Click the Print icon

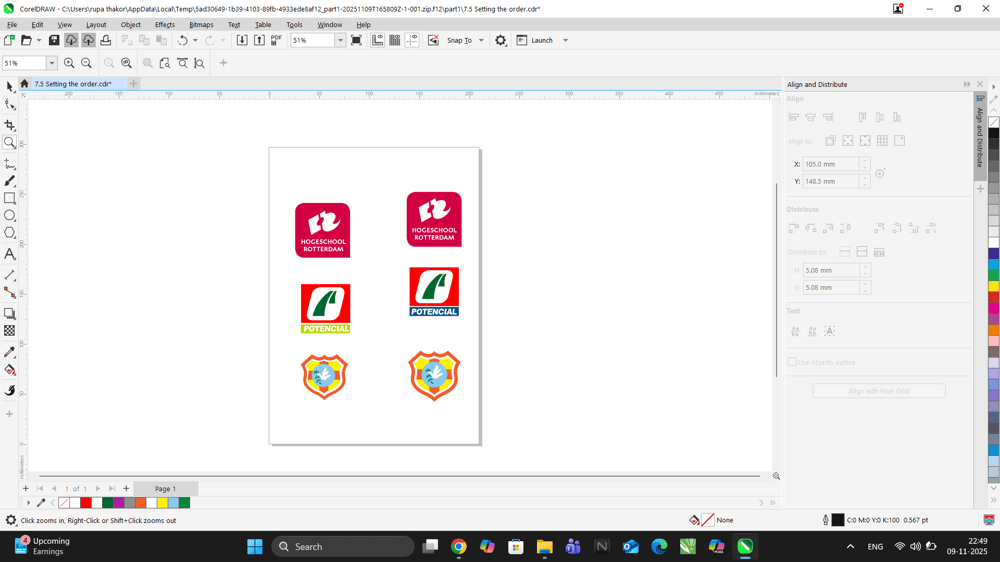[105, 40]
